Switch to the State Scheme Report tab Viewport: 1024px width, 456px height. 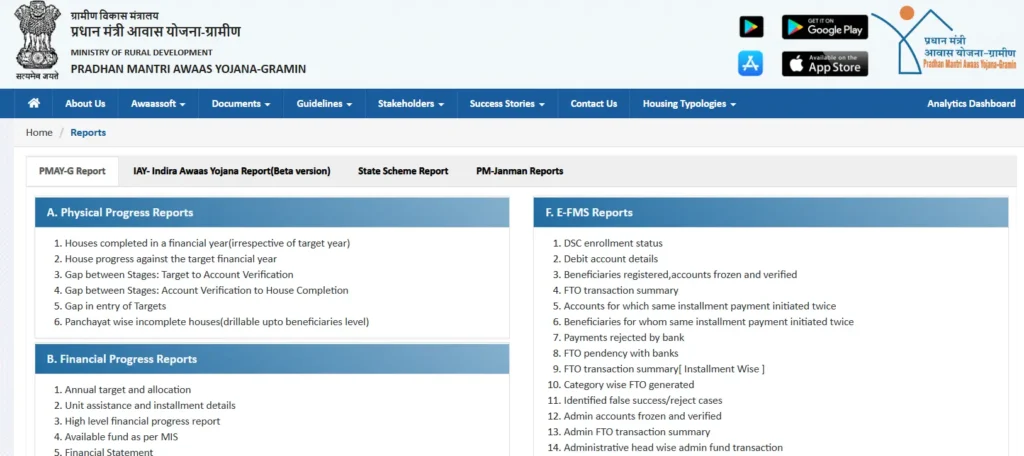pyautogui.click(x=403, y=171)
